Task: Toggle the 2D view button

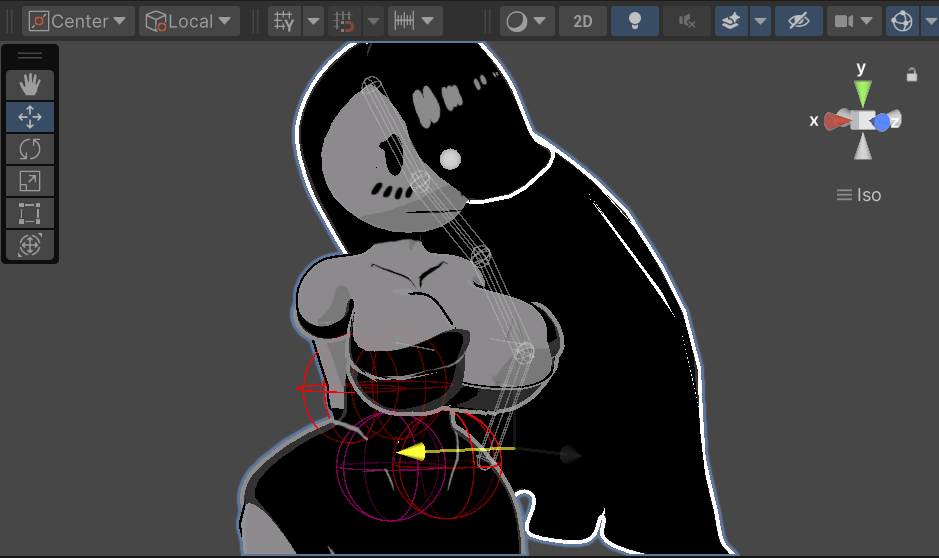Action: [583, 21]
